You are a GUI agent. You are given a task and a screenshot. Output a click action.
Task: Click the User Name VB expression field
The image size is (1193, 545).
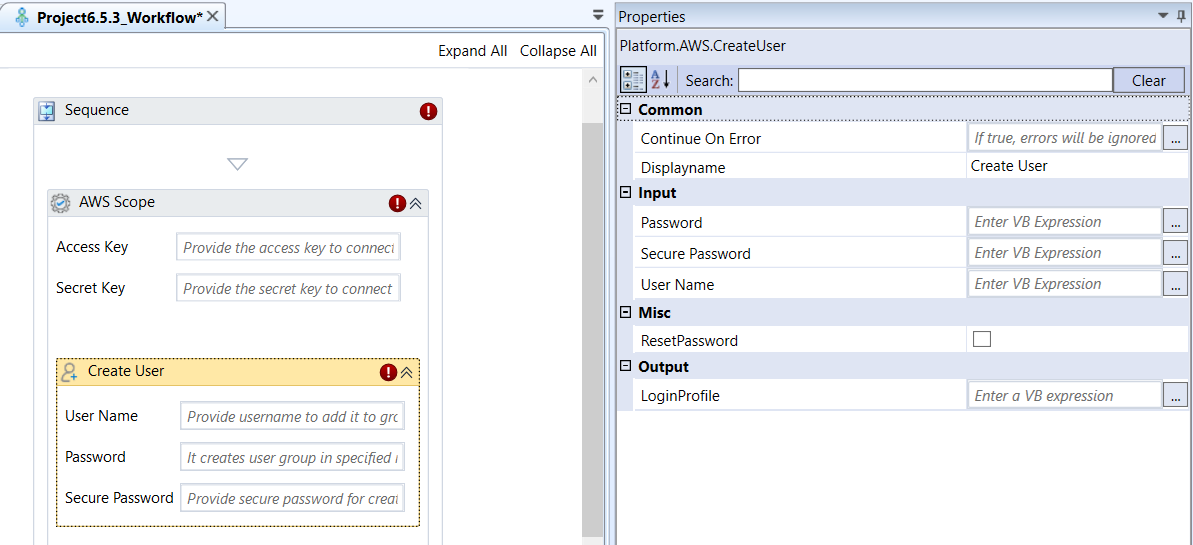click(1065, 283)
